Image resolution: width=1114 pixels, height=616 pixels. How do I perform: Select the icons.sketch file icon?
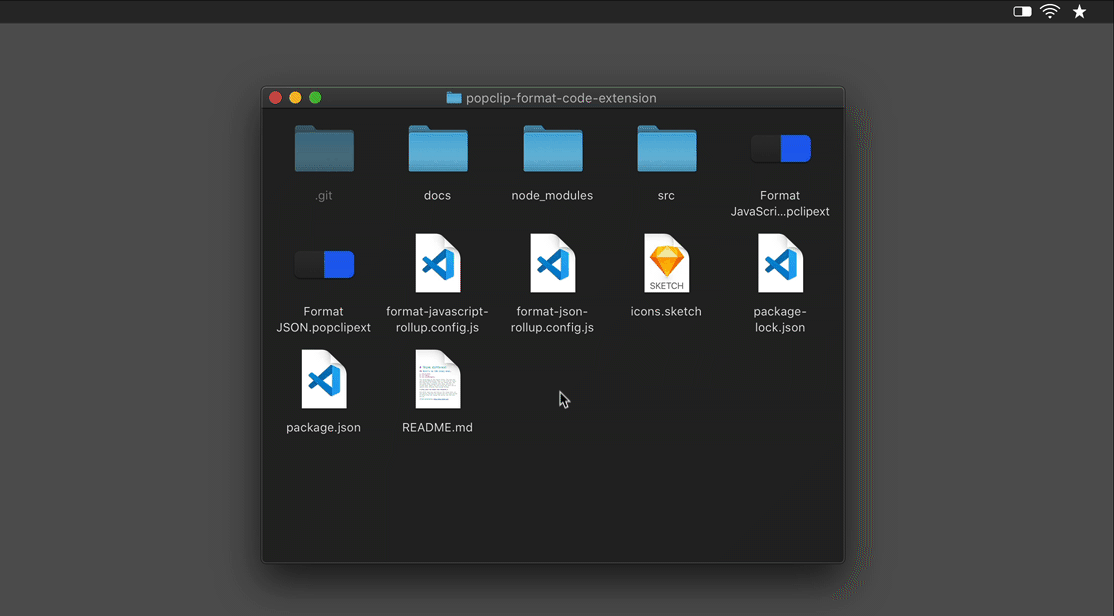tap(666, 263)
